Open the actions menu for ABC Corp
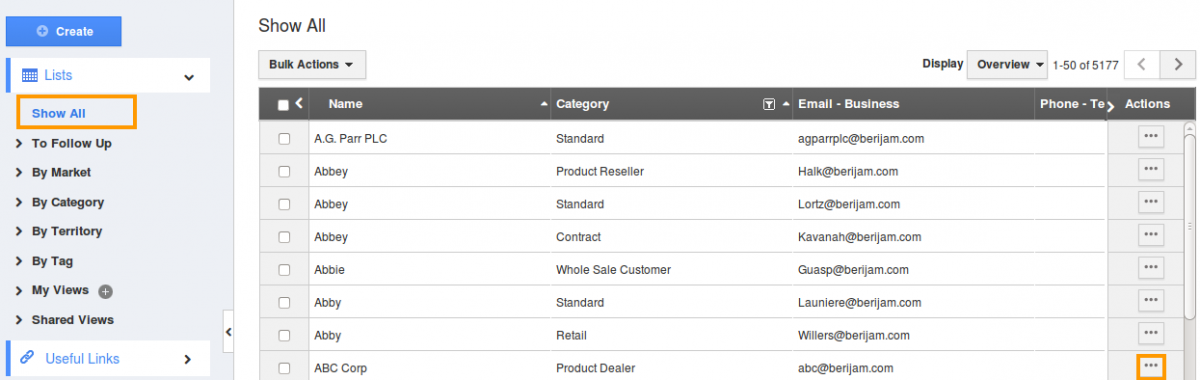The height and width of the screenshot is (380, 1200). (x=1151, y=367)
